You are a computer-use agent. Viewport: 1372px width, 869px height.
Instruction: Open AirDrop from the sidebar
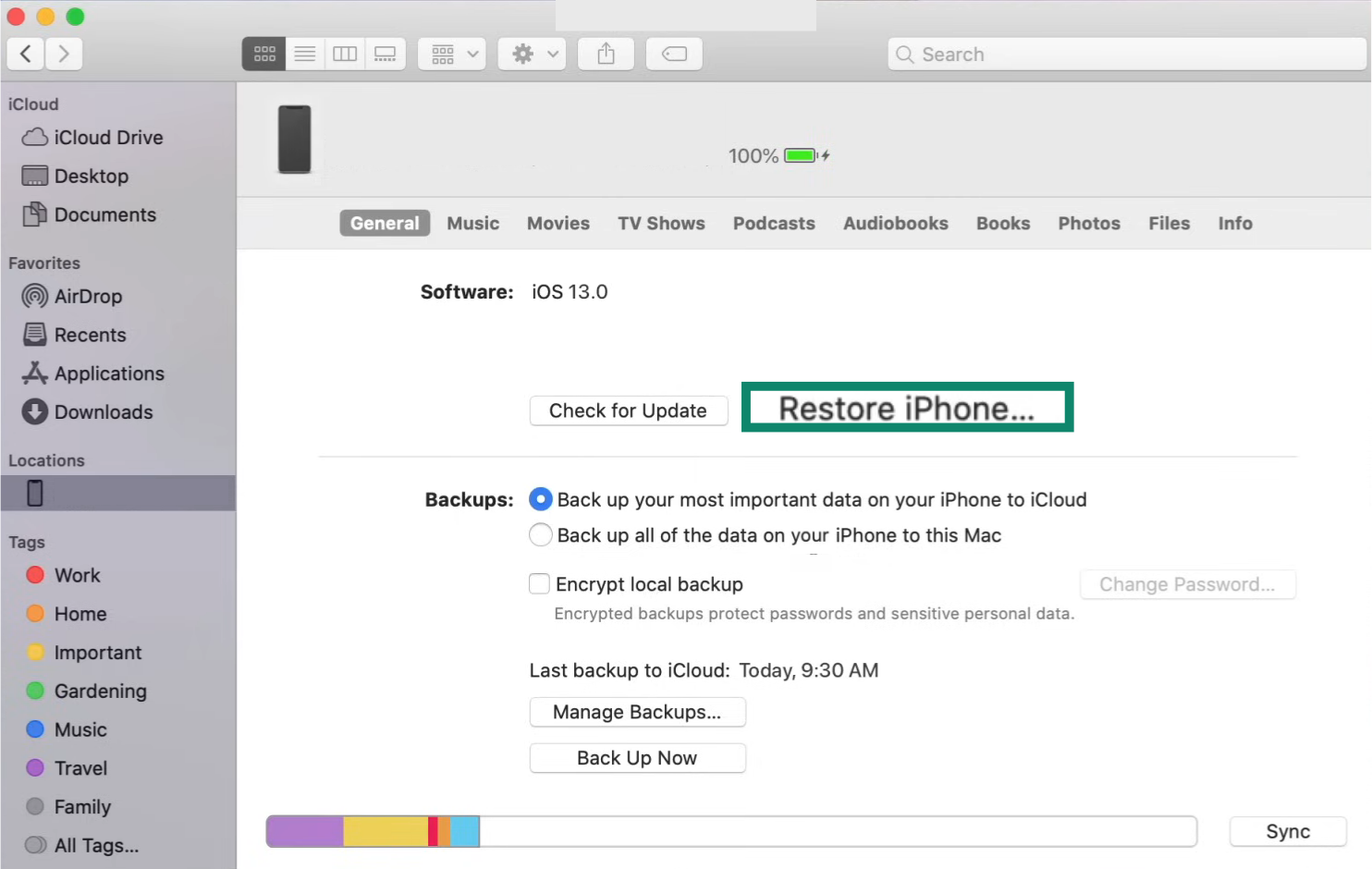pyautogui.click(x=87, y=296)
